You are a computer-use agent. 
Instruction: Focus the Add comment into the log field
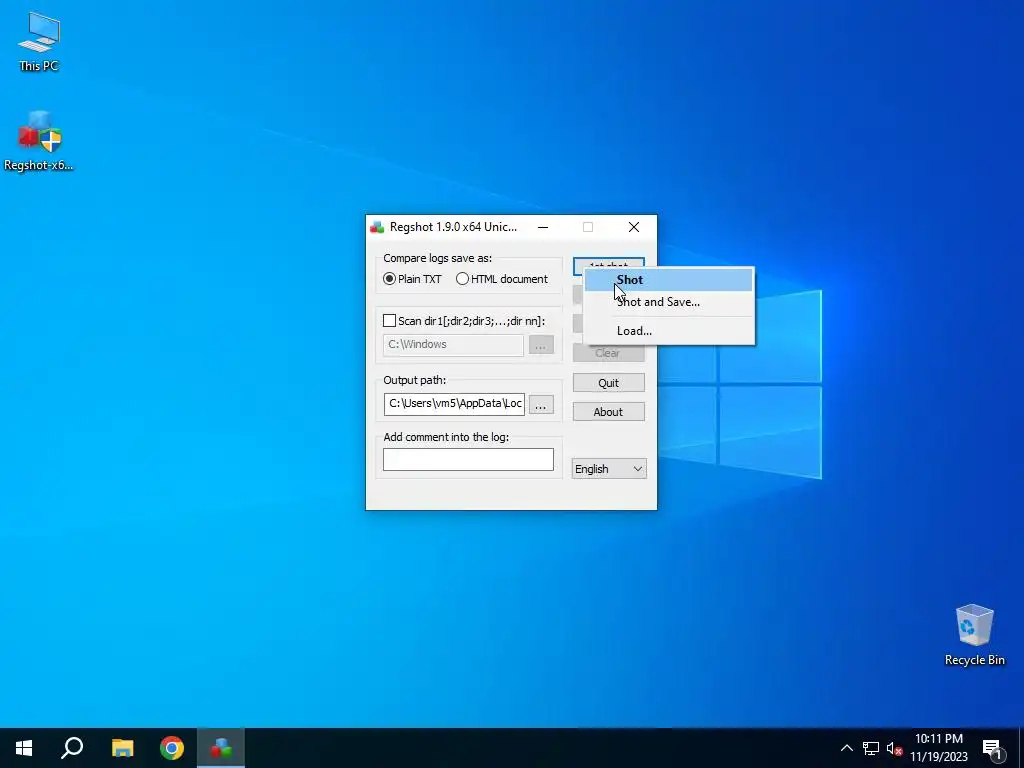pos(468,459)
